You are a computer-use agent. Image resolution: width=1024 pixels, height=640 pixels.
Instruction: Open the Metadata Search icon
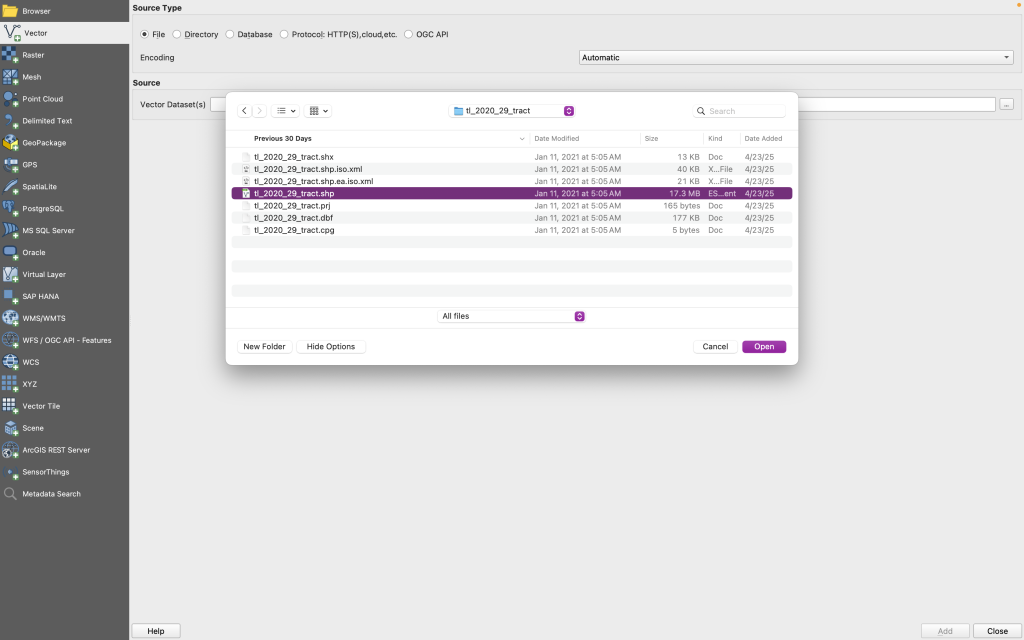[x=11, y=494]
